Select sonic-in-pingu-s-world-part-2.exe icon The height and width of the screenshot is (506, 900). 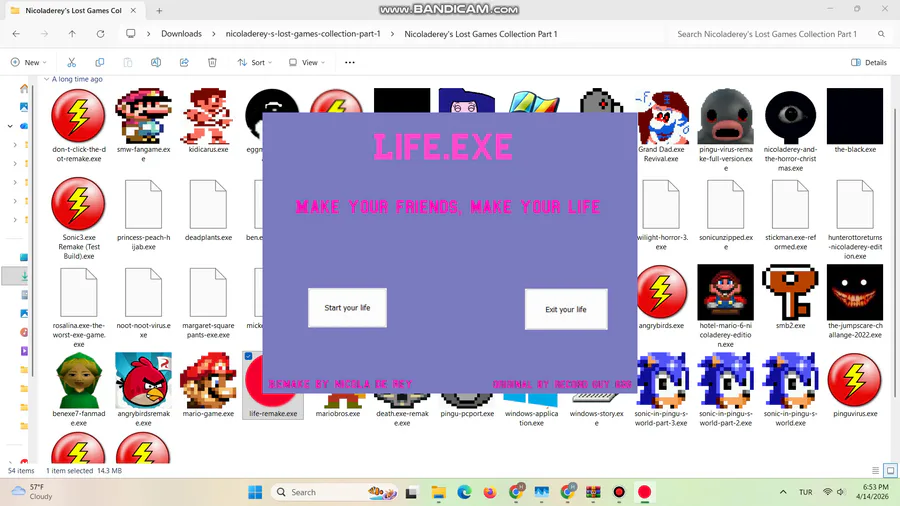(726, 380)
